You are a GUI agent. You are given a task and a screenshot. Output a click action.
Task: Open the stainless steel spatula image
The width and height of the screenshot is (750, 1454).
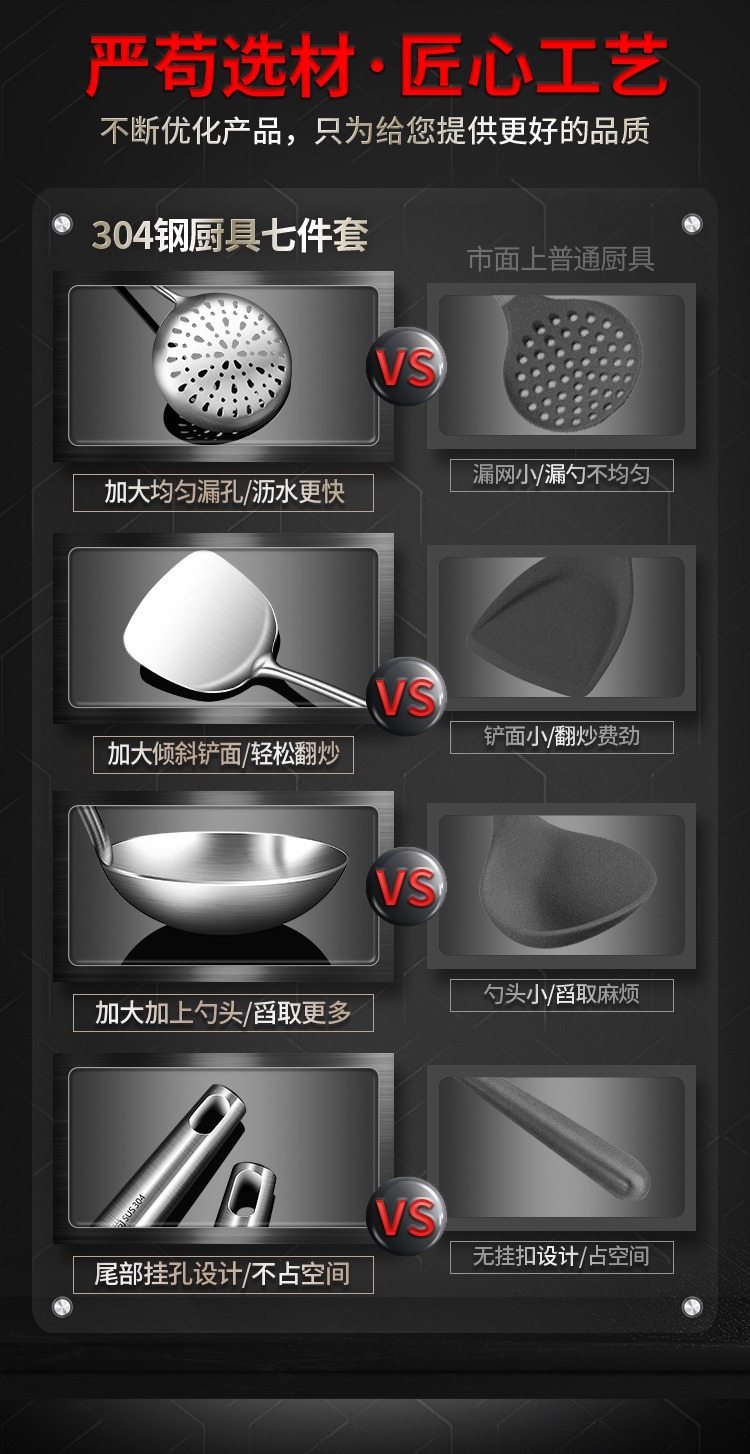(223, 628)
